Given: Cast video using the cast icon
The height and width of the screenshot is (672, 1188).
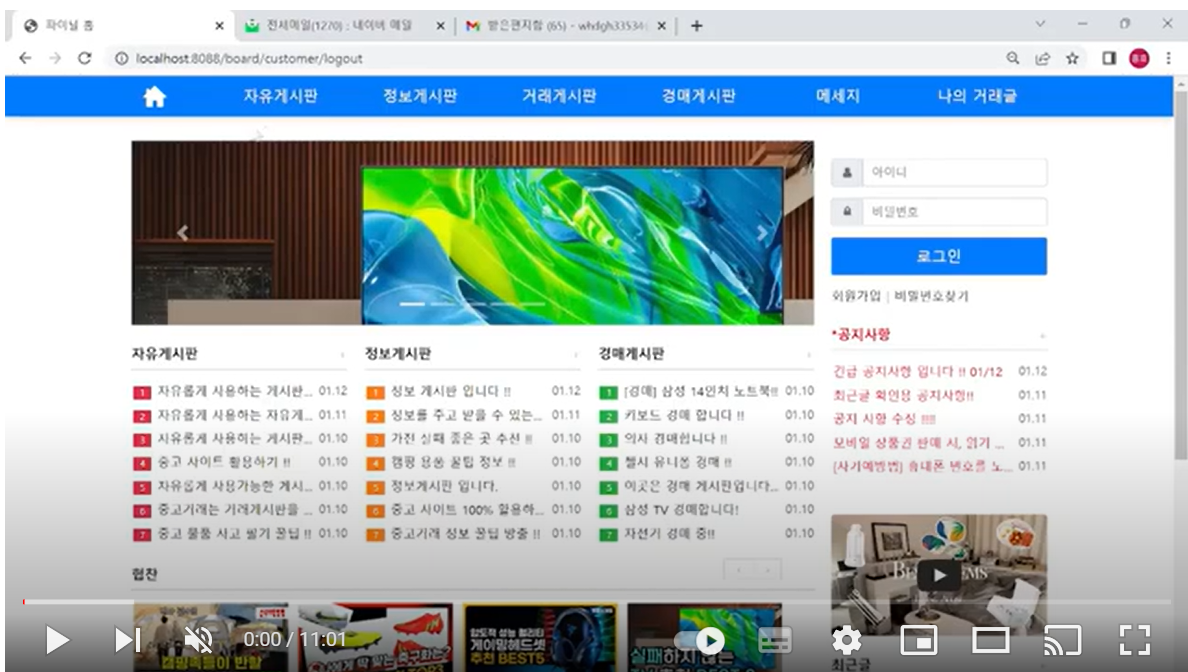Looking at the screenshot, I should pyautogui.click(x=1062, y=641).
